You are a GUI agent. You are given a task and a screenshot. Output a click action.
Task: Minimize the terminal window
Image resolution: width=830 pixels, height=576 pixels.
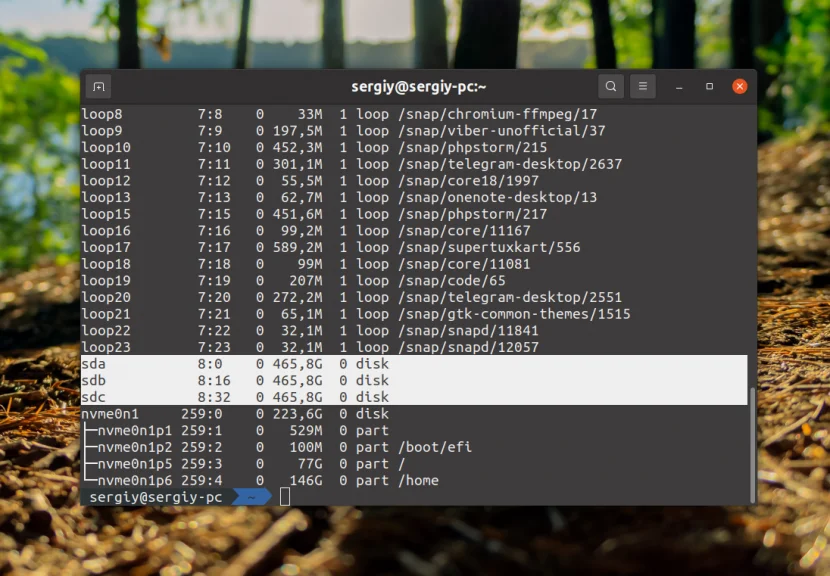(679, 87)
